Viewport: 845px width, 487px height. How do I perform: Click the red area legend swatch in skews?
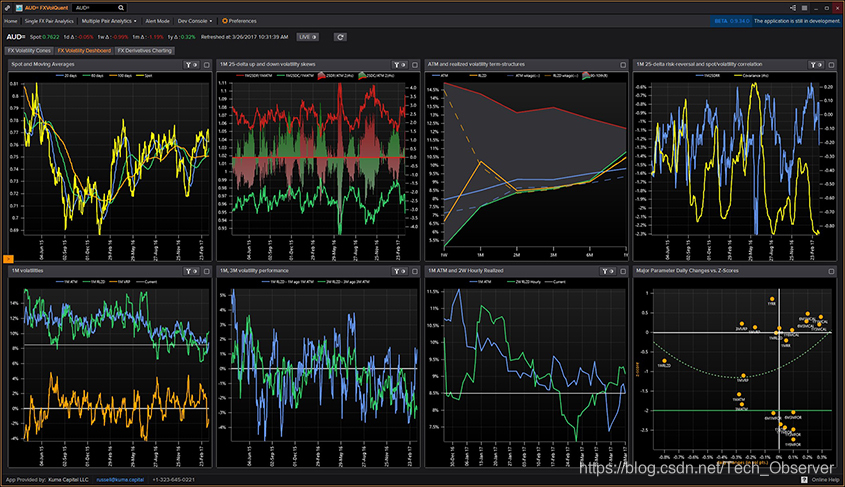321,76
